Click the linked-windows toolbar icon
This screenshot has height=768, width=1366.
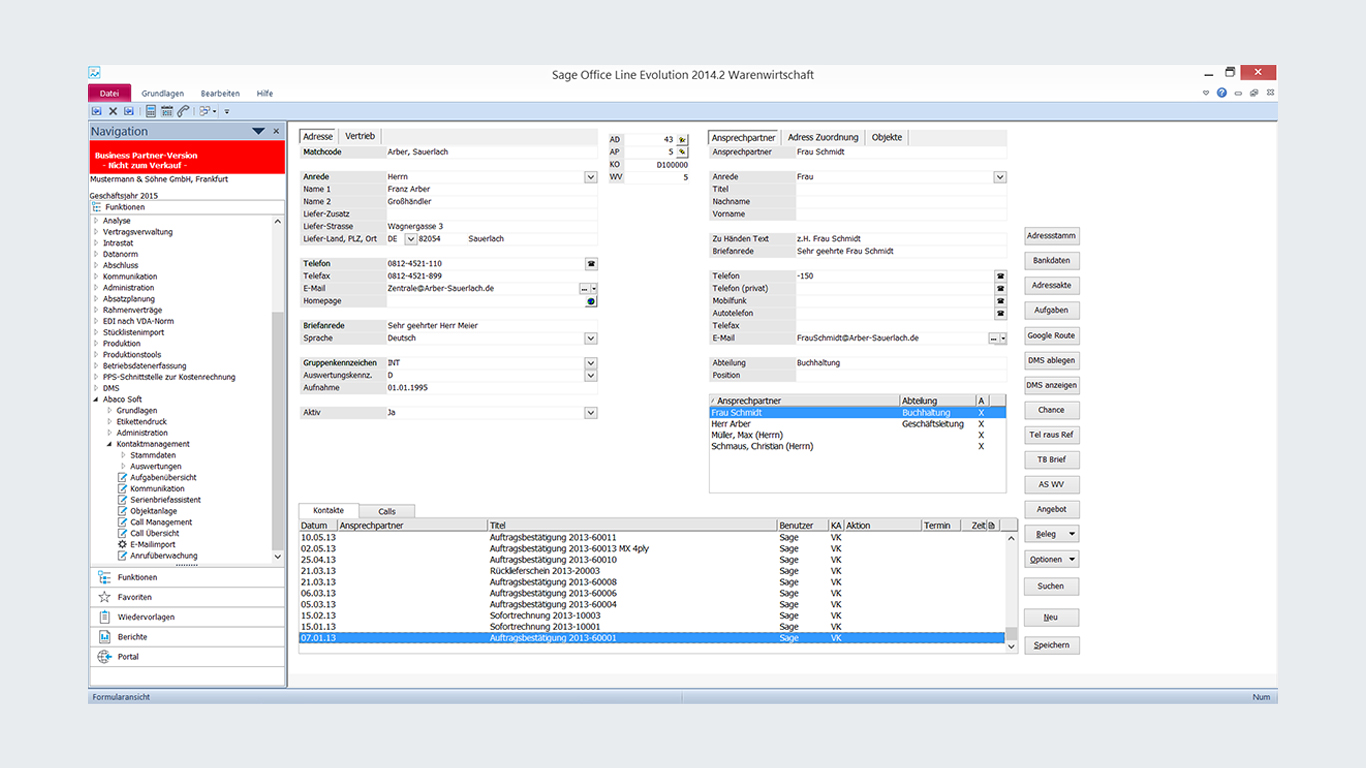(206, 111)
